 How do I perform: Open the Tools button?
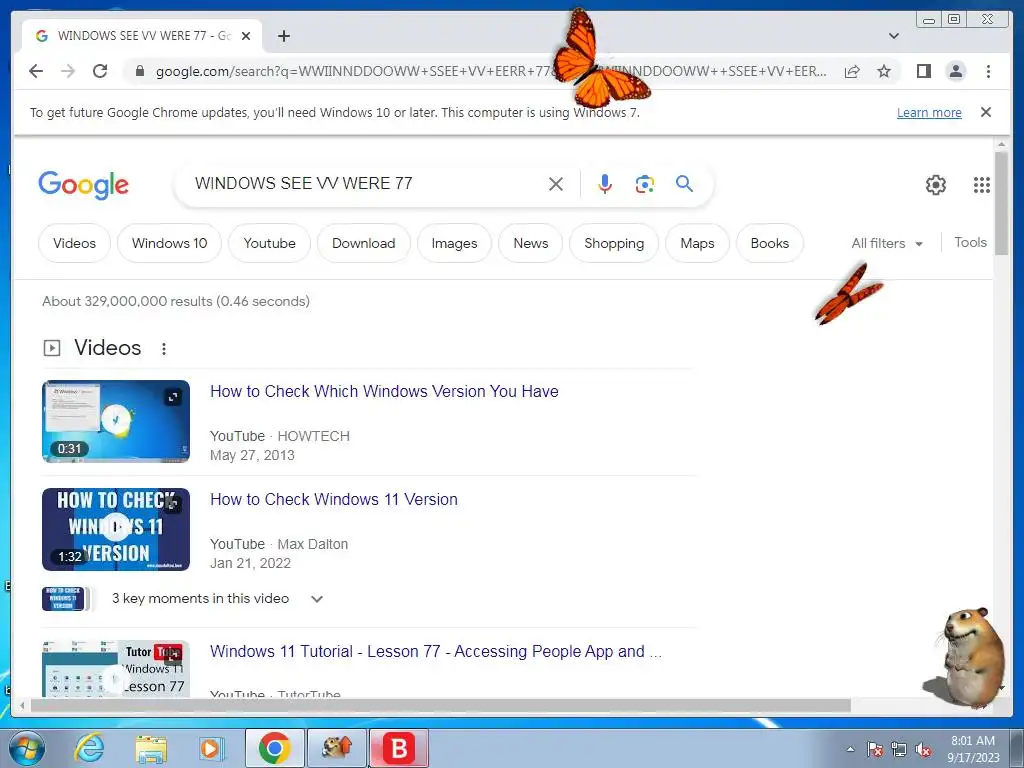pos(970,242)
